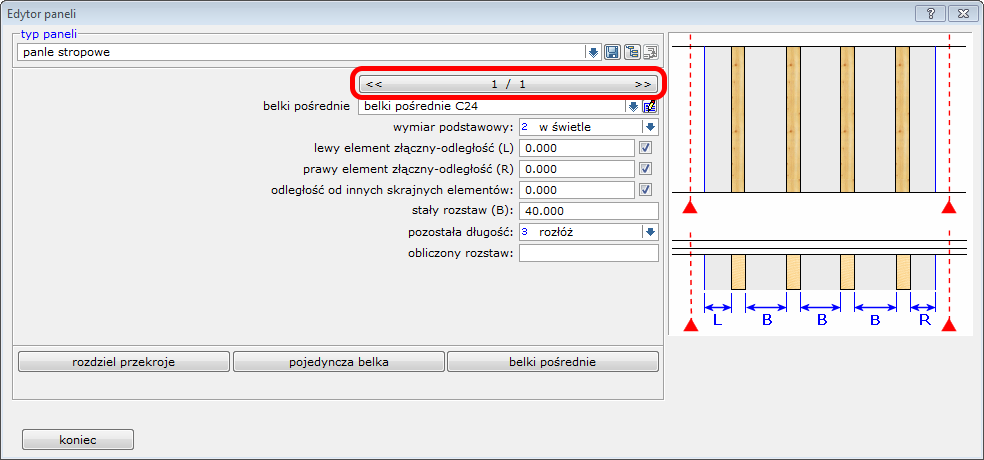This screenshot has width=984, height=460.
Task: Click the koniec button
Action: point(78,439)
